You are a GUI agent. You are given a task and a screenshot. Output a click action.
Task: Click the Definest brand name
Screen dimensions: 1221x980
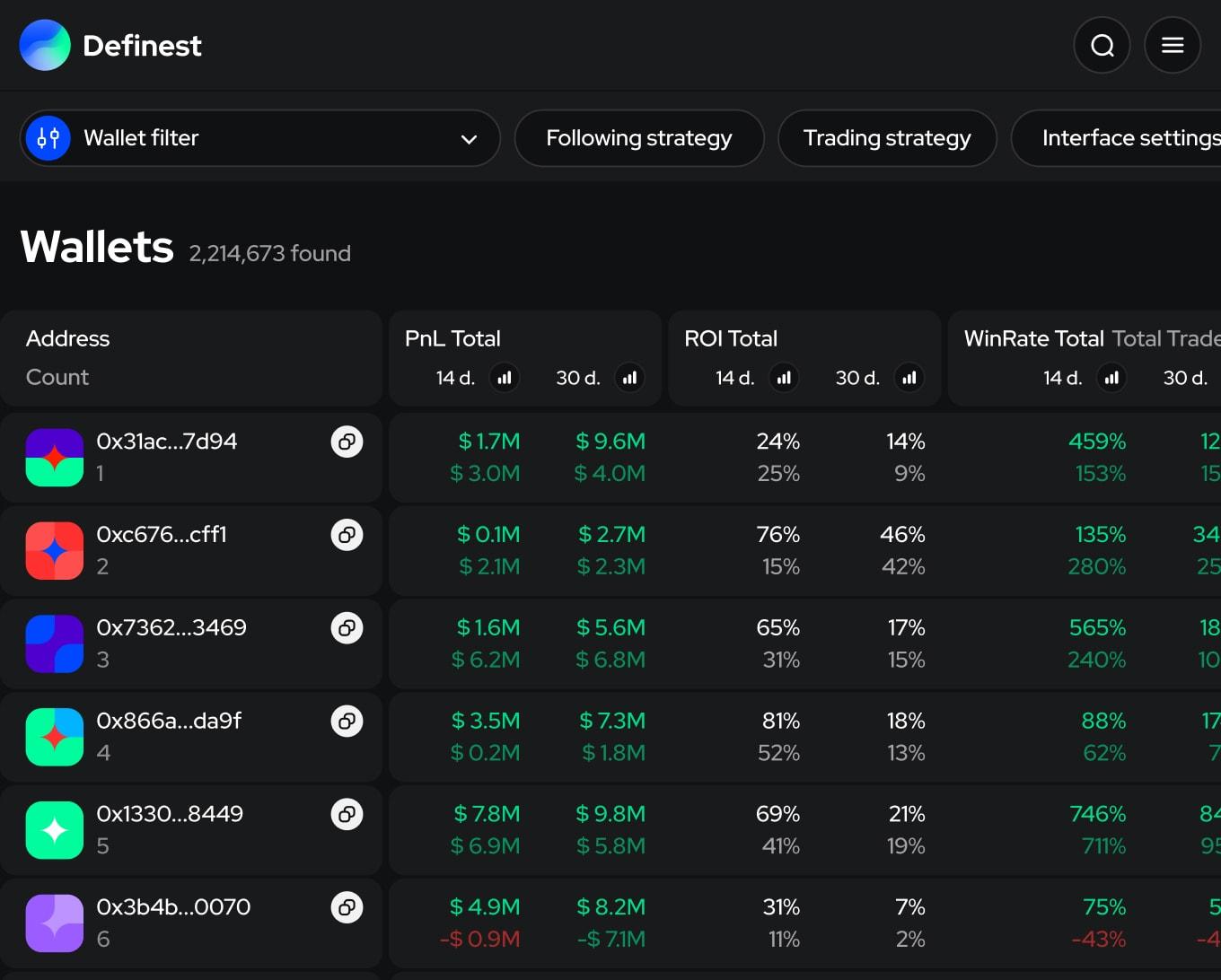pos(142,46)
